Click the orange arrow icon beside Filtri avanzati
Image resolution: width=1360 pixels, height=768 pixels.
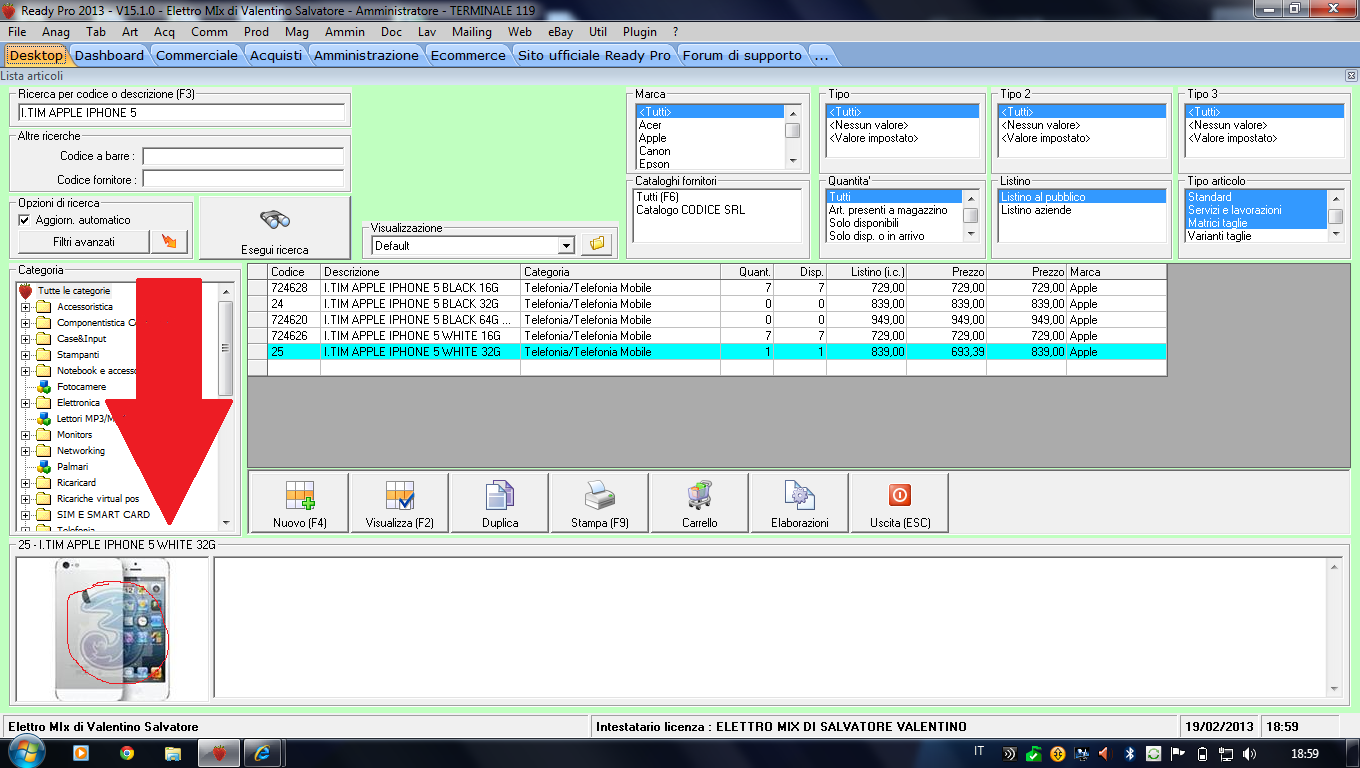click(x=169, y=242)
